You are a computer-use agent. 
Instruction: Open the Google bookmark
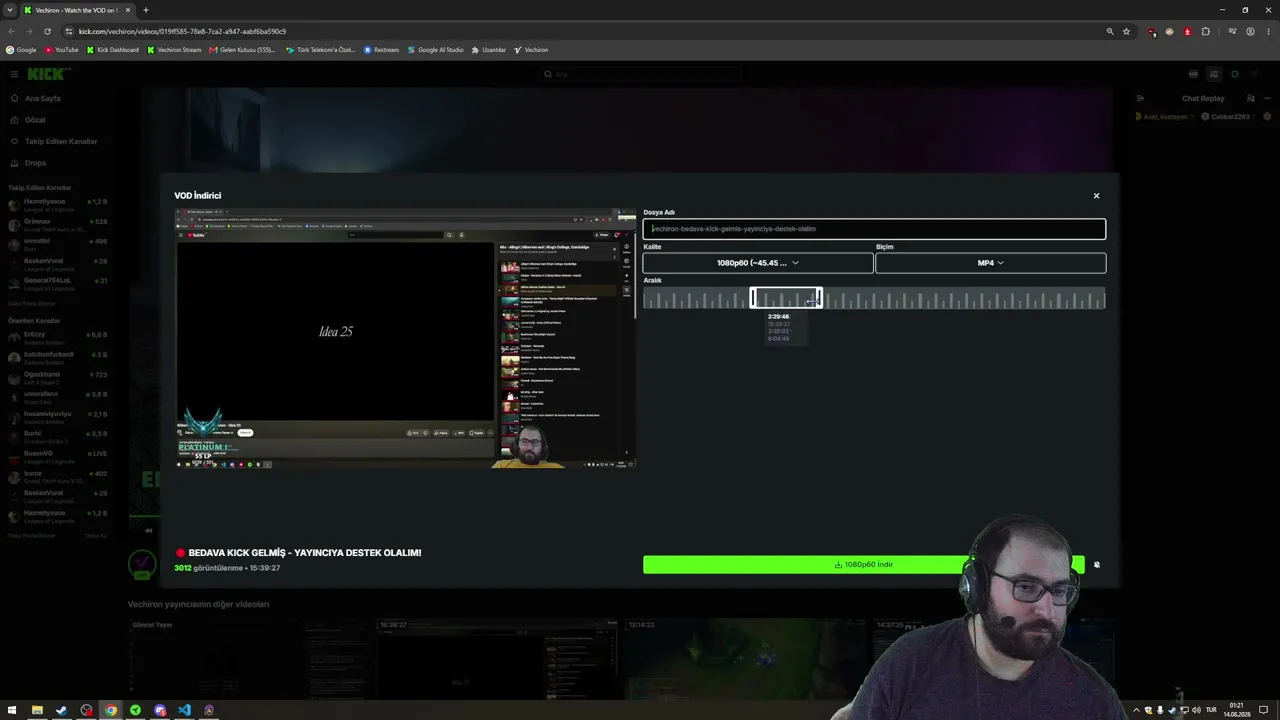click(21, 50)
